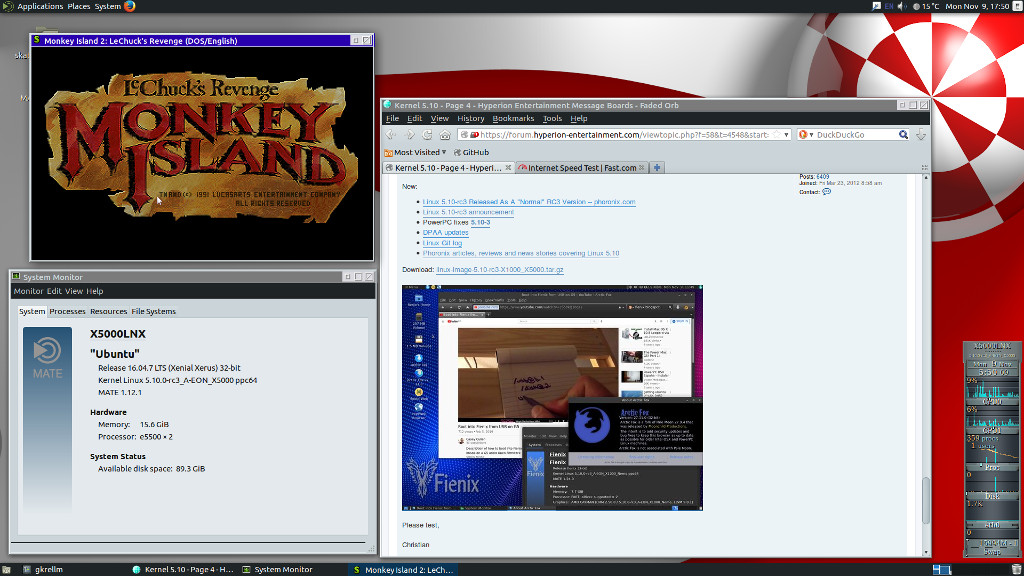Click the trash icon in bottom panel
This screenshot has height=576, width=1024.
1017,569
